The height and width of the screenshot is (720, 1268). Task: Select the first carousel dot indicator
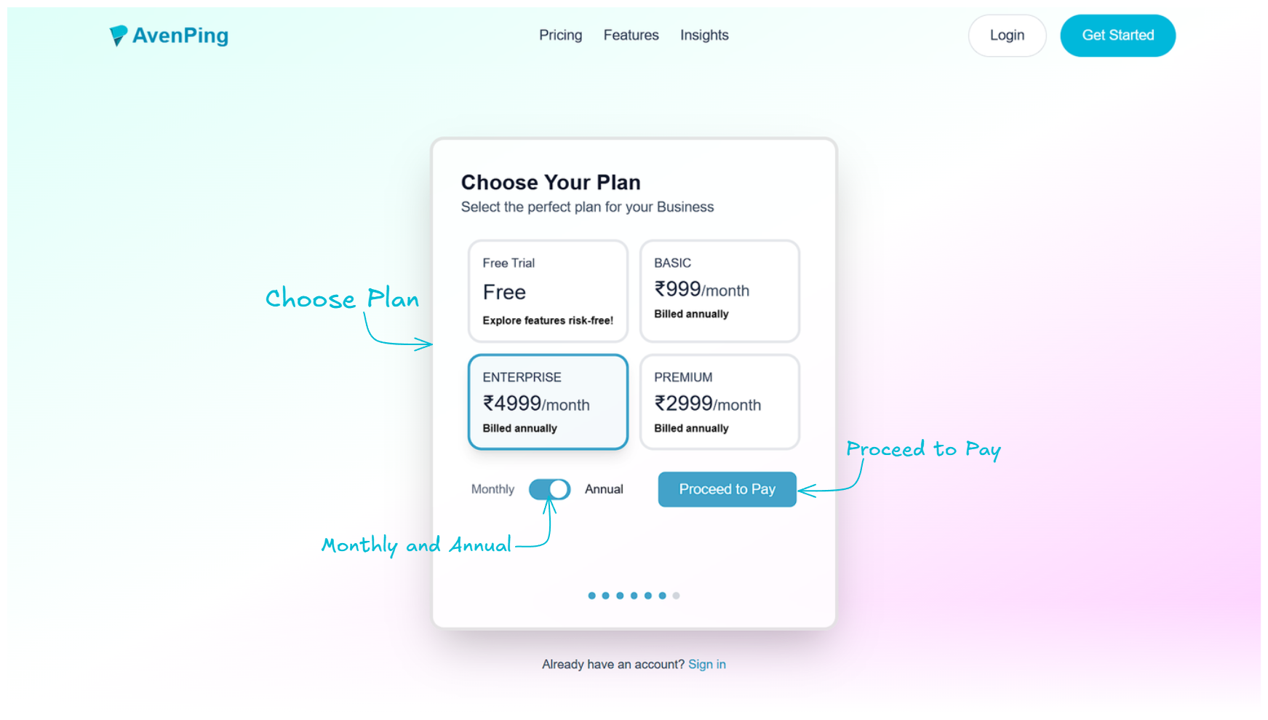592,595
